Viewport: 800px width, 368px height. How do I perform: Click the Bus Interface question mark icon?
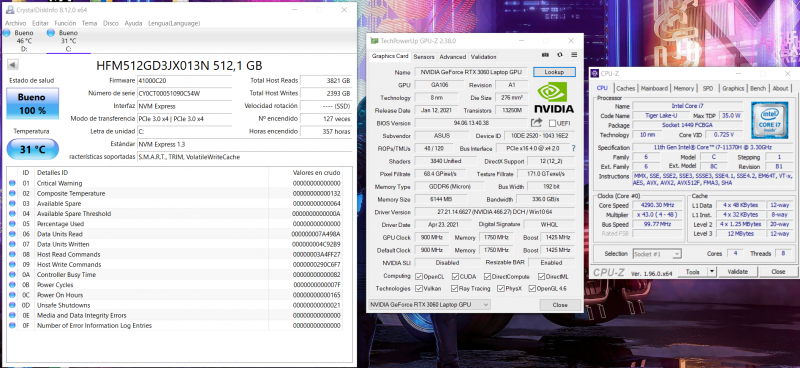(573, 149)
